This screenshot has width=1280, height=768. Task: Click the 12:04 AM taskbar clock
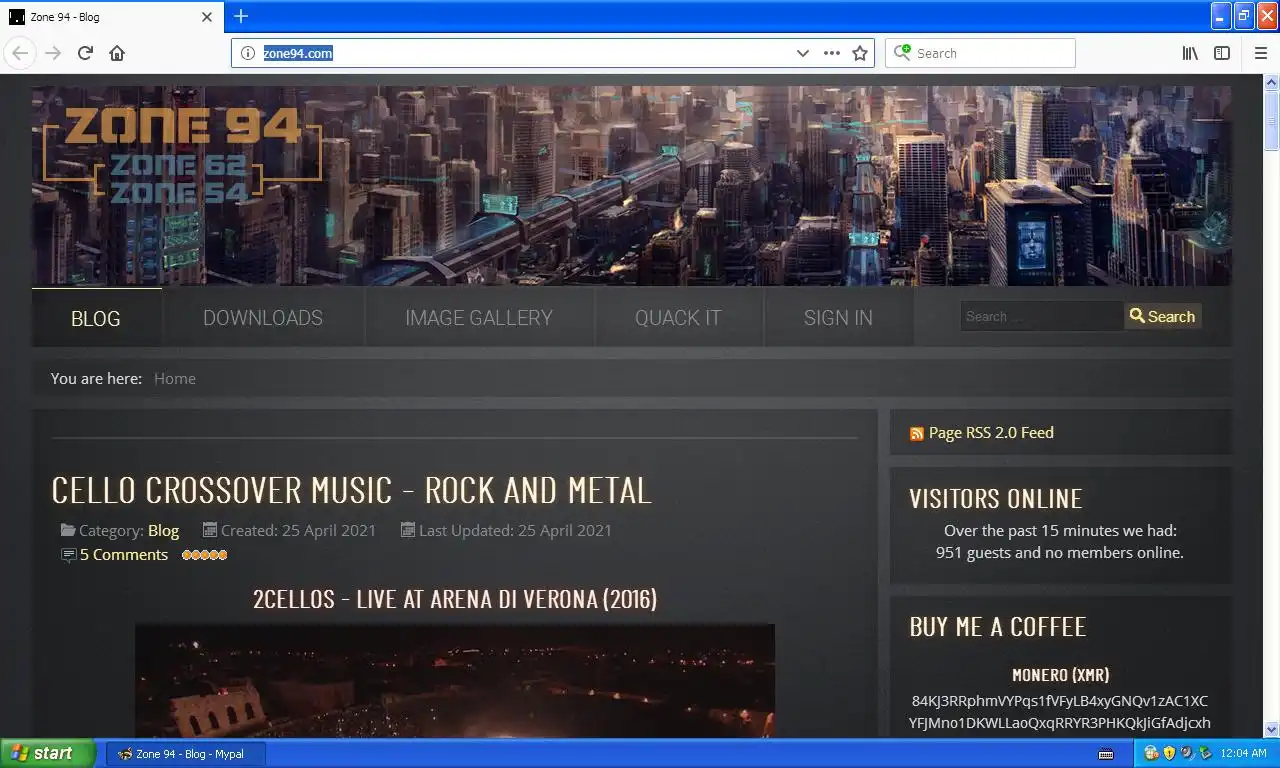(1244, 753)
